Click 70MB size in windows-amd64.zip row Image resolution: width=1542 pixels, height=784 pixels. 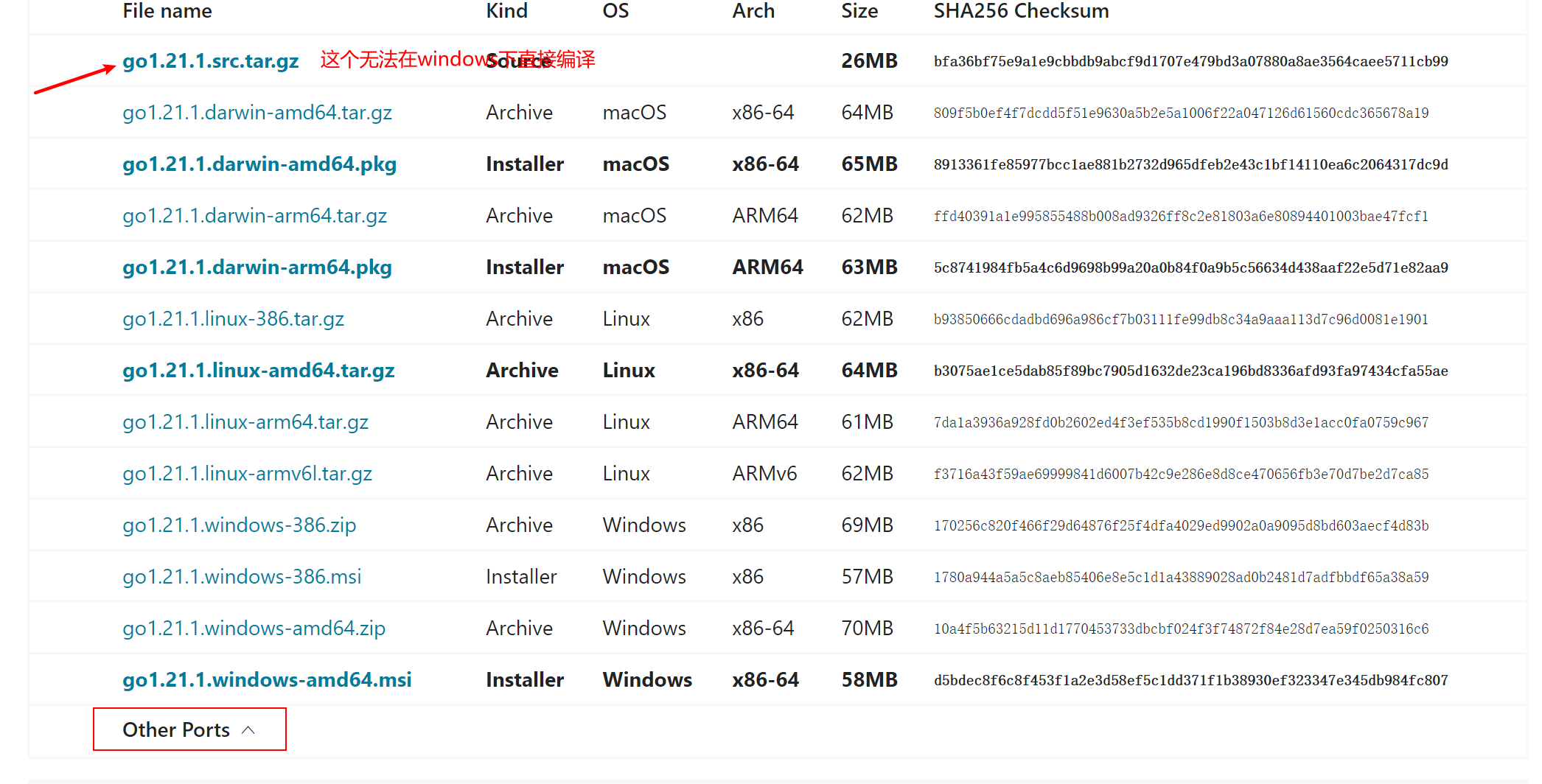(867, 629)
